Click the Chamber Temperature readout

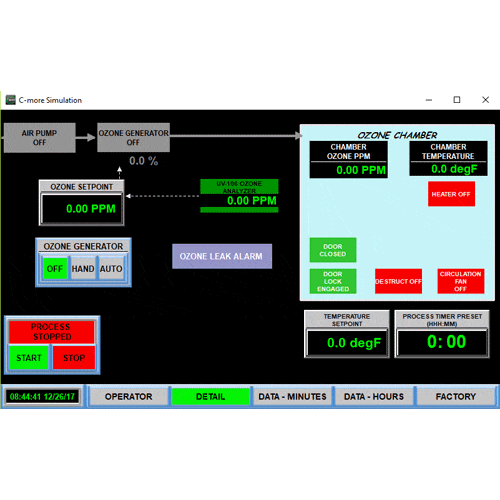pyautogui.click(x=448, y=159)
